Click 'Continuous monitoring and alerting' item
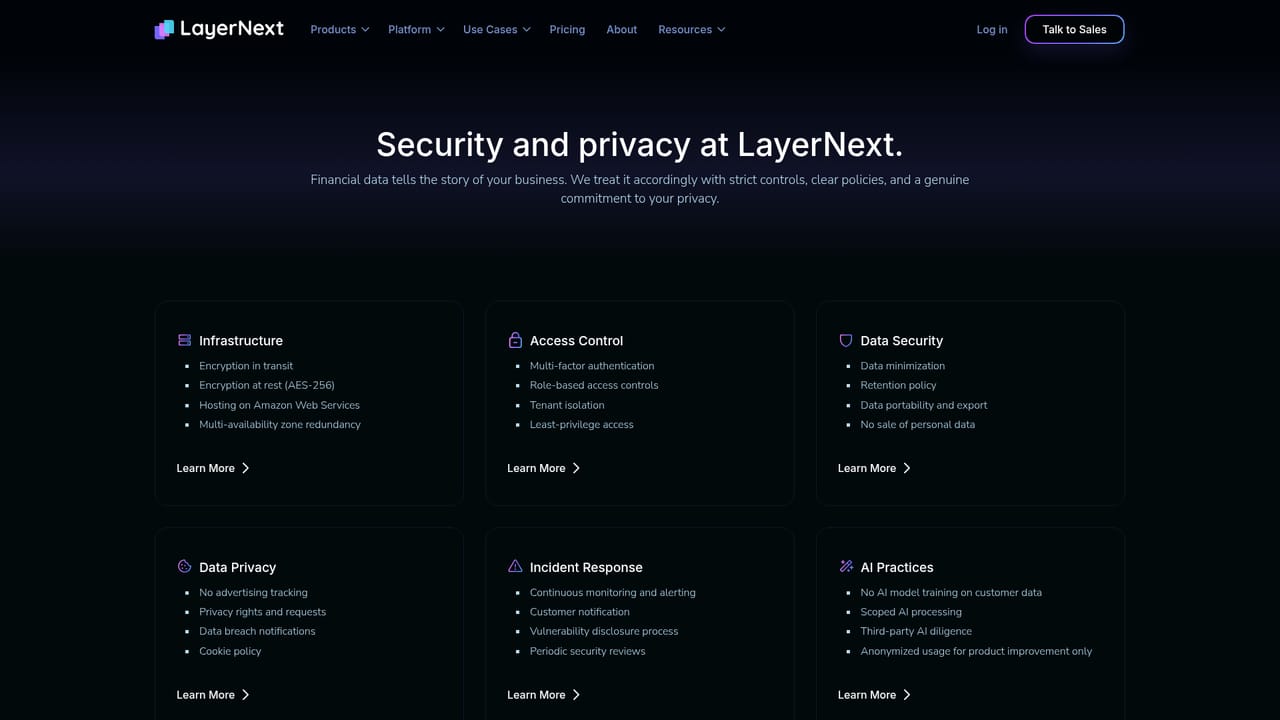Viewport: 1280px width, 720px height. (x=613, y=592)
